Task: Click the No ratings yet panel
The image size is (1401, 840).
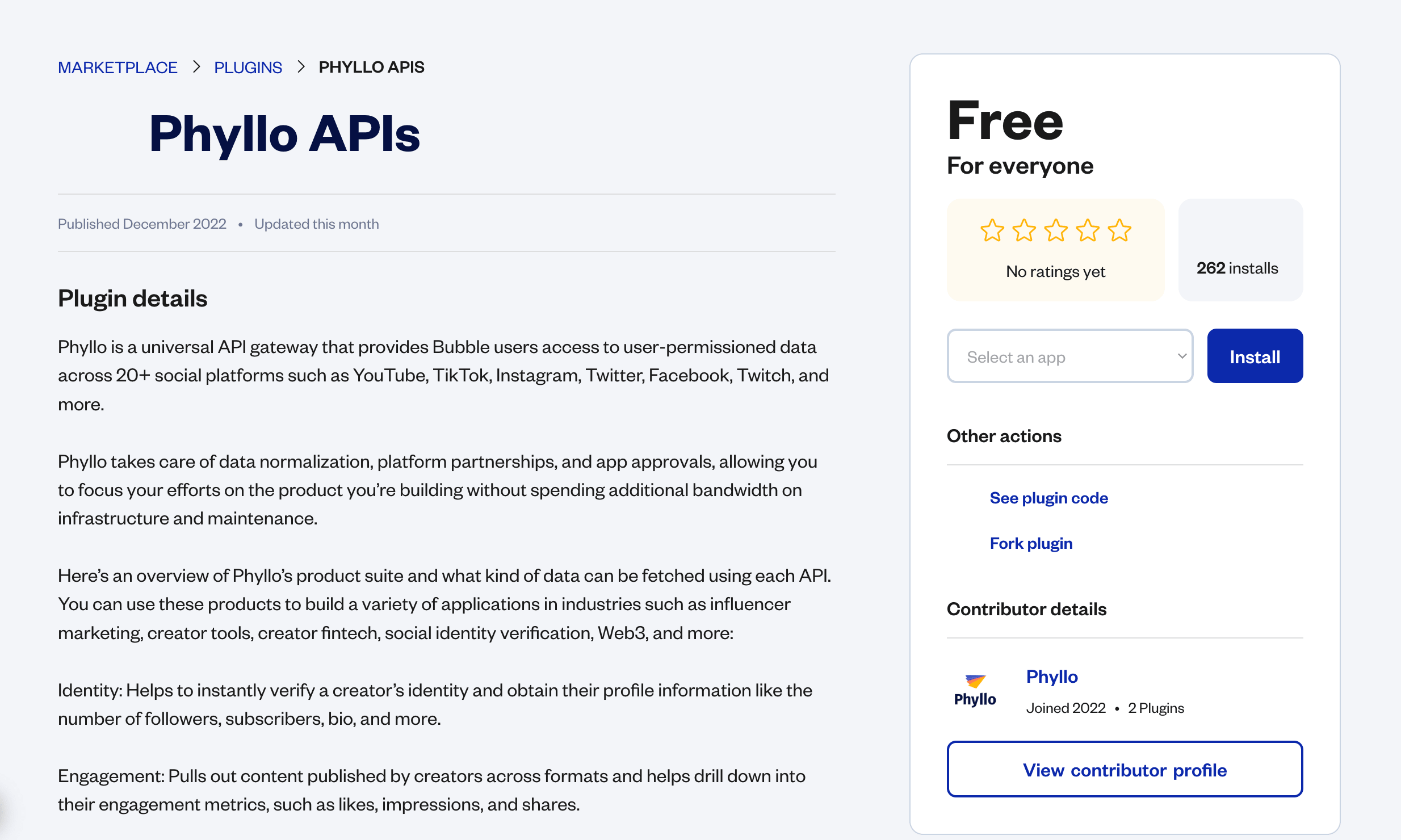Action: (x=1055, y=250)
